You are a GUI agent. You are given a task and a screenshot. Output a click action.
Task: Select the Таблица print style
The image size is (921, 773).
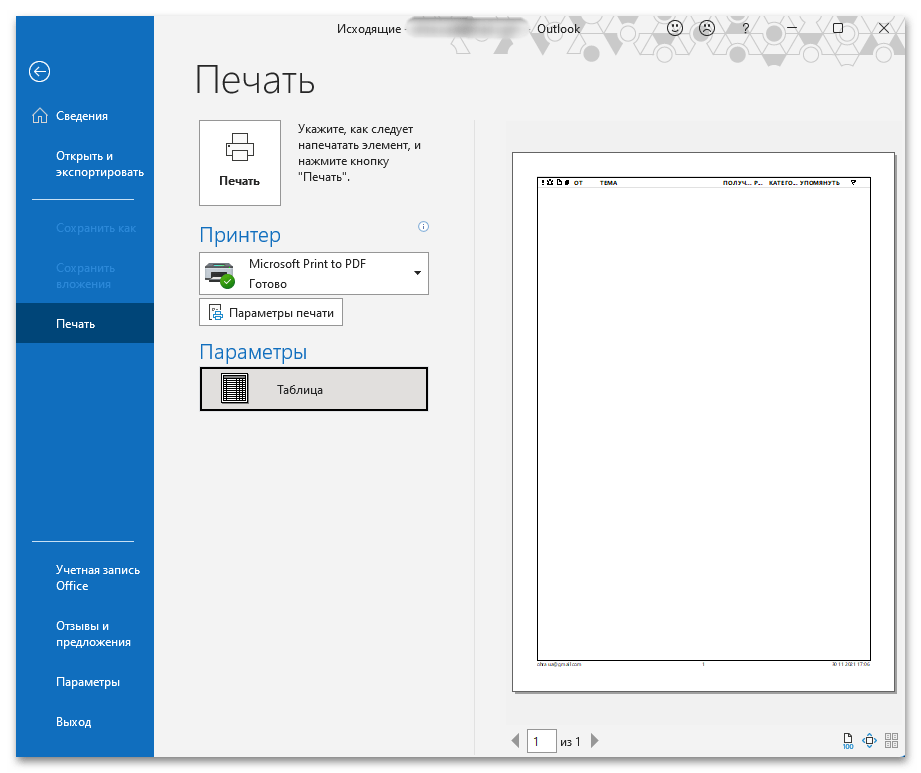314,389
